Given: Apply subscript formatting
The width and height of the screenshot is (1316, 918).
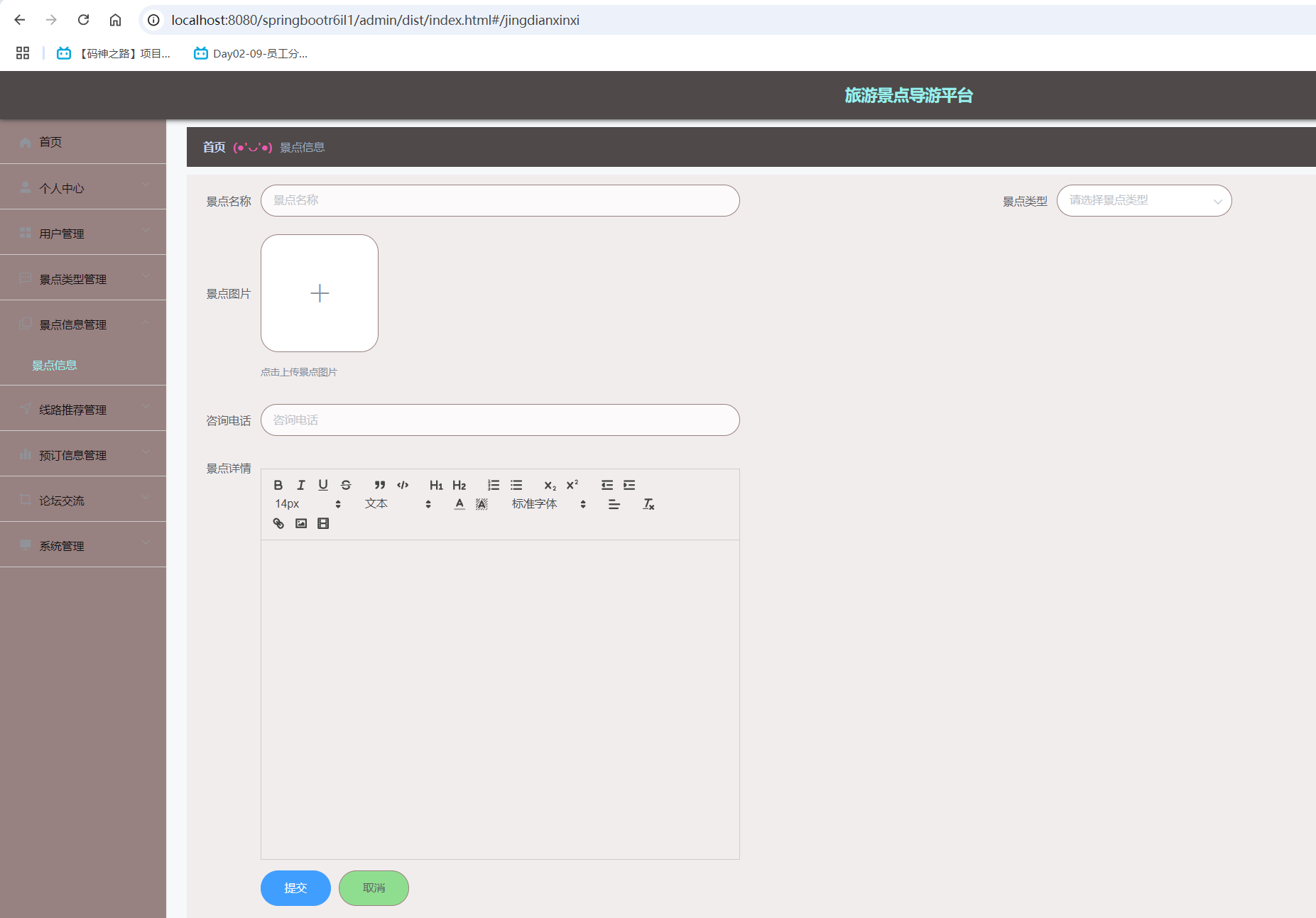Looking at the screenshot, I should pos(550,485).
